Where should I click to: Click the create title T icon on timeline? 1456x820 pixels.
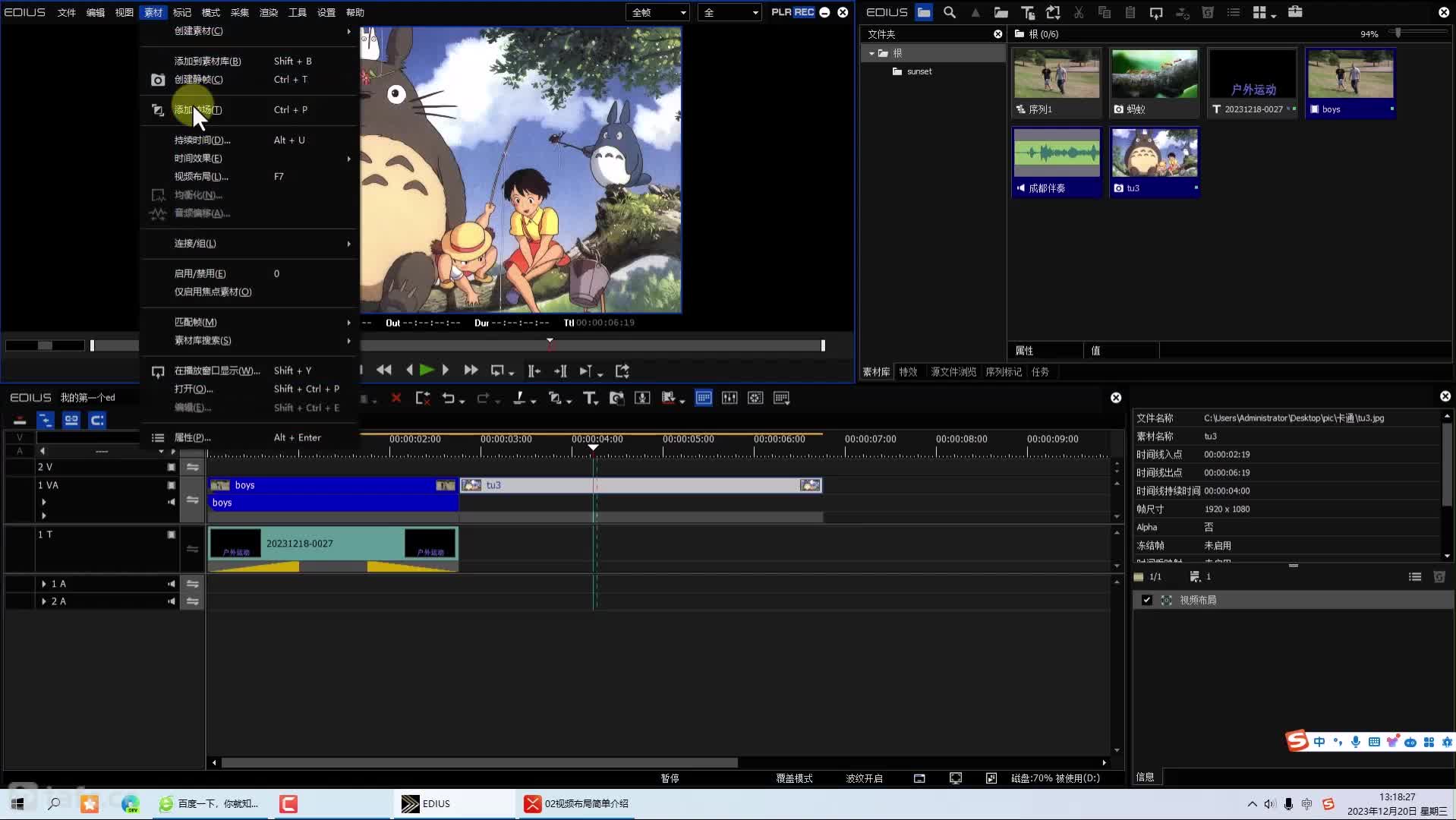[x=589, y=398]
